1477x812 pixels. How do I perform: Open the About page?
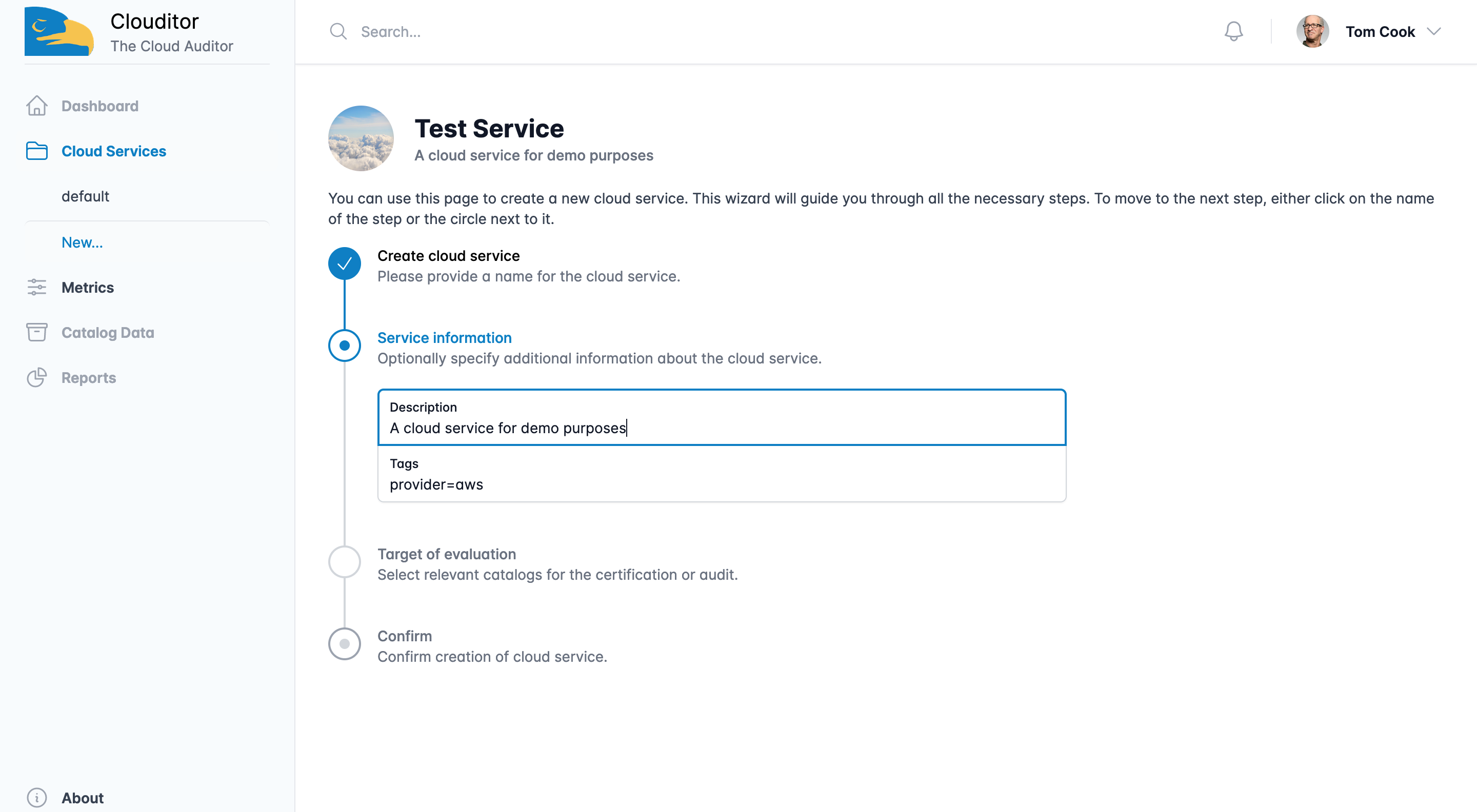click(83, 798)
